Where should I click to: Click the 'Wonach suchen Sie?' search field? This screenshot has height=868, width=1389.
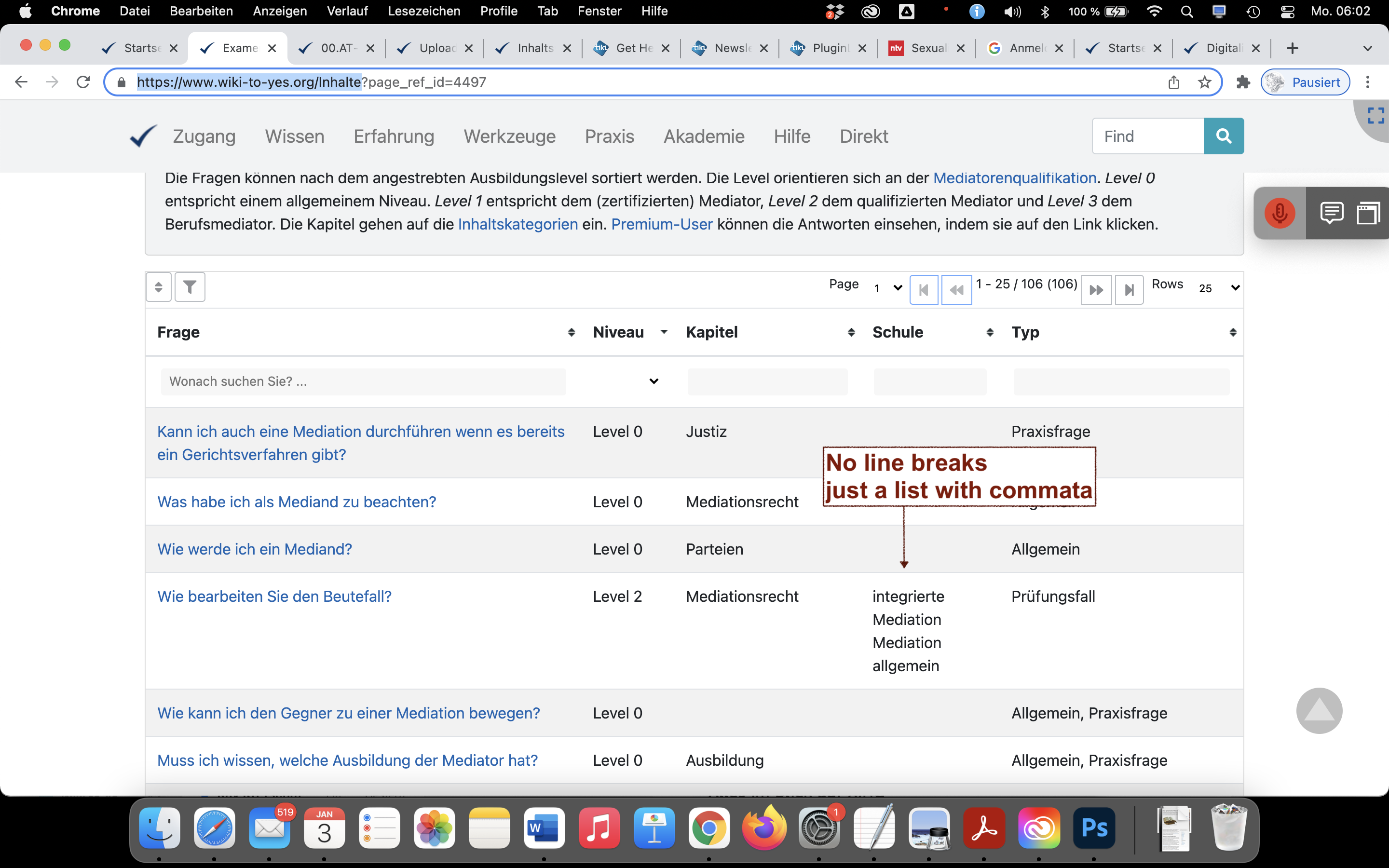363,381
